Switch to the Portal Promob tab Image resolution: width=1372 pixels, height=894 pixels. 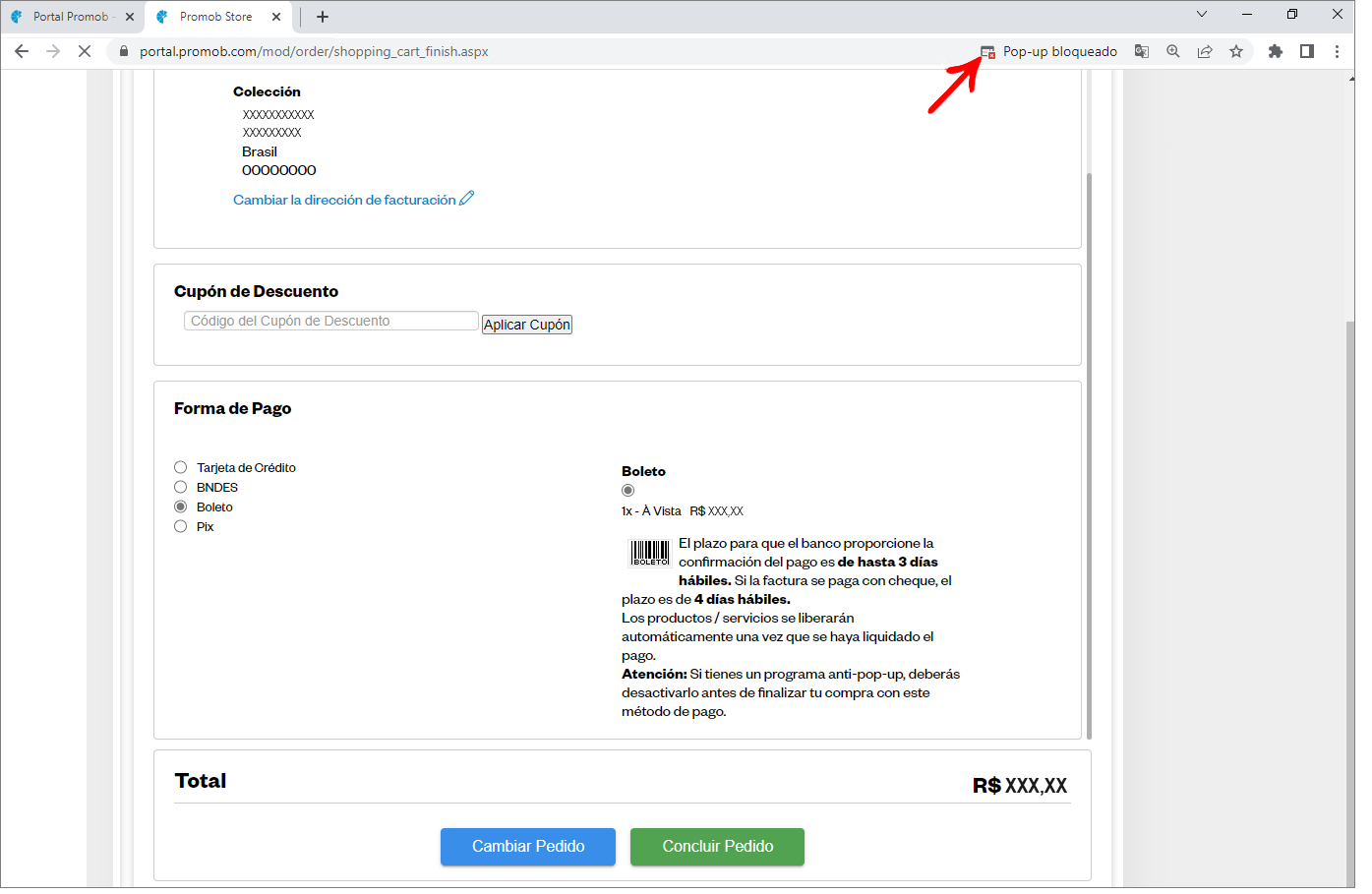pyautogui.click(x=73, y=17)
